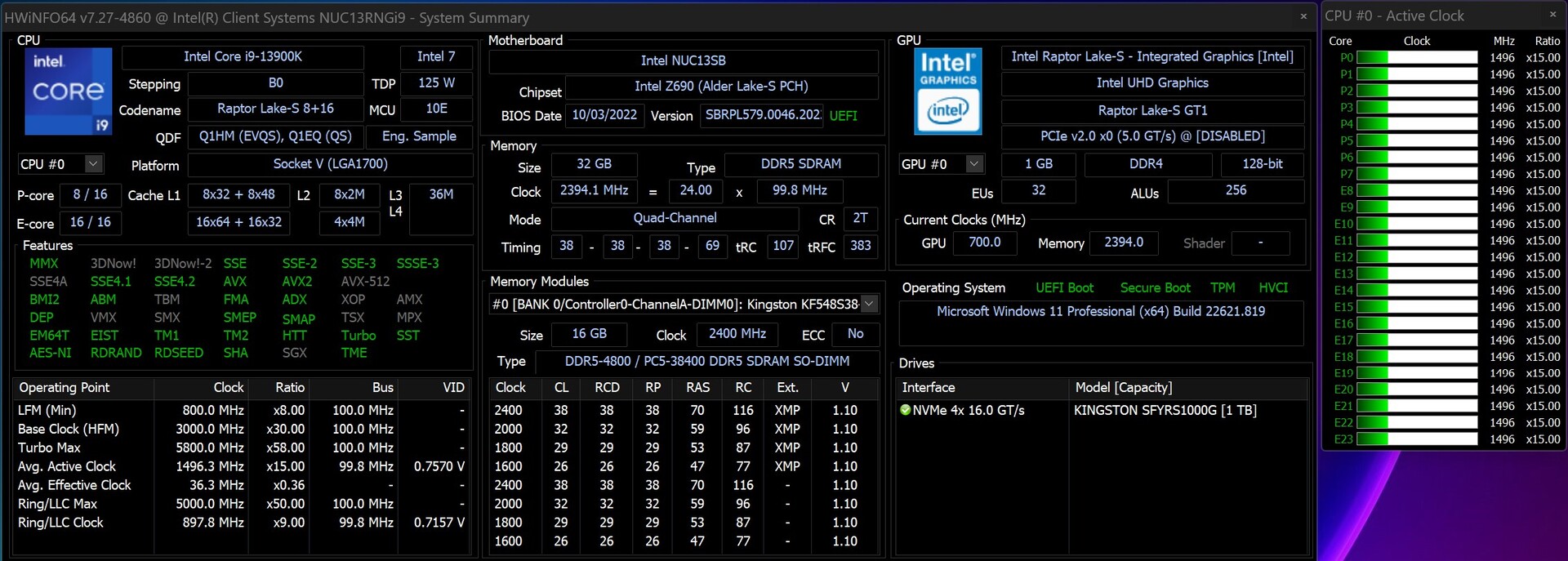
Task: Click the GPU memory clock 2394.0 value
Action: click(x=1124, y=243)
